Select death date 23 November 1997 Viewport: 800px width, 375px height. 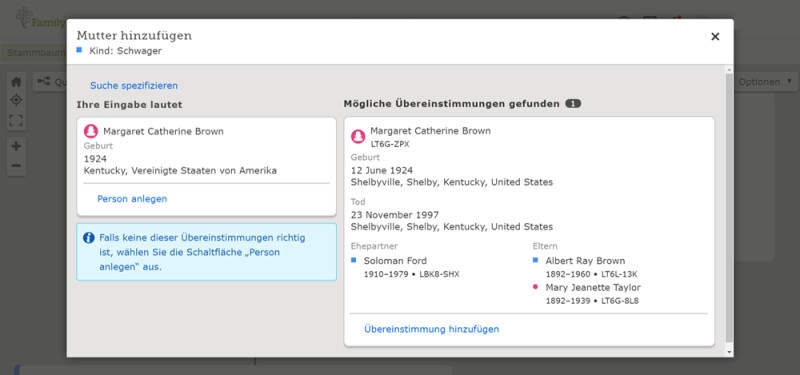(395, 215)
